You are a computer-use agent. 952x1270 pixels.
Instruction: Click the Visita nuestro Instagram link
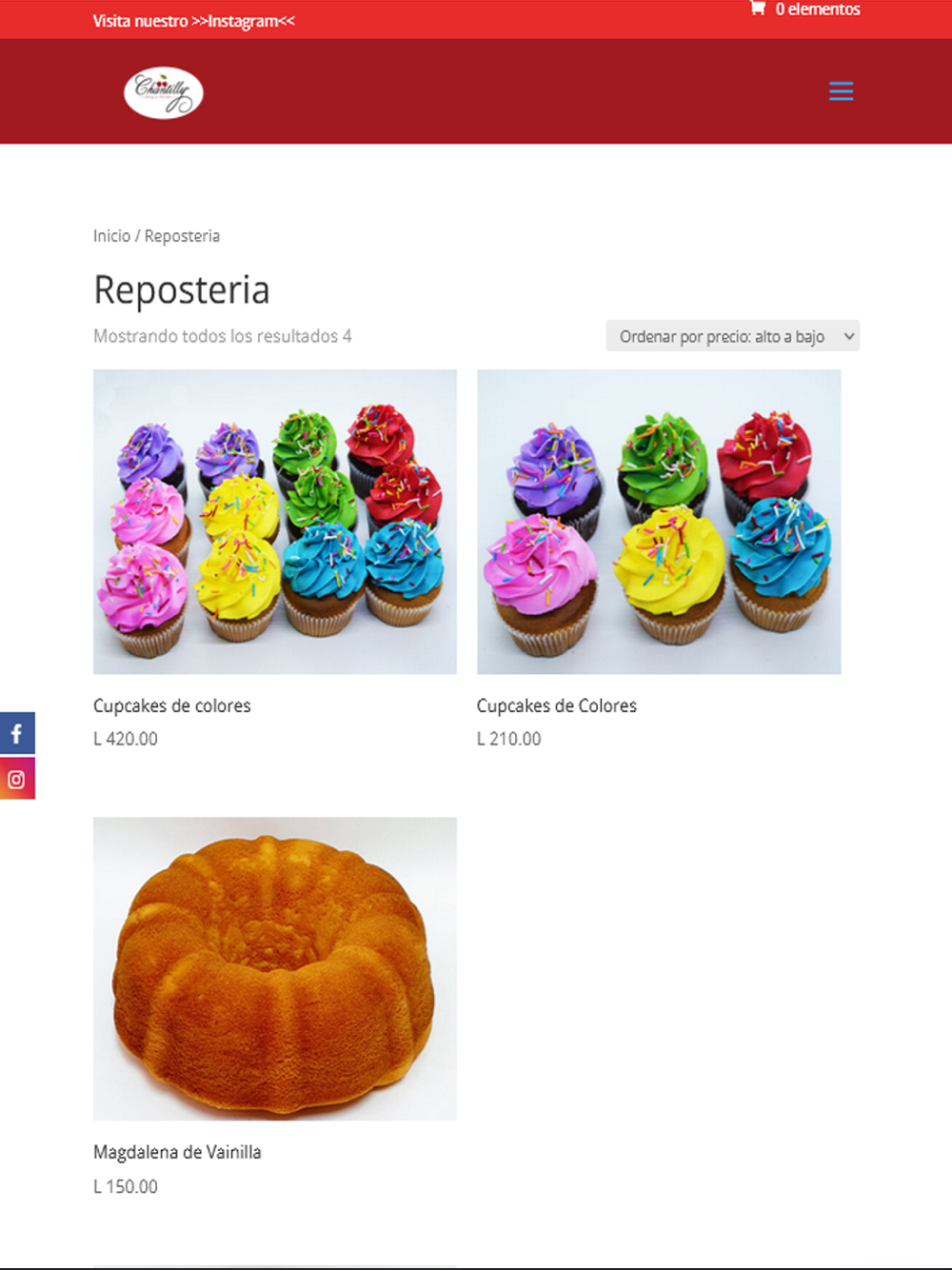194,21
